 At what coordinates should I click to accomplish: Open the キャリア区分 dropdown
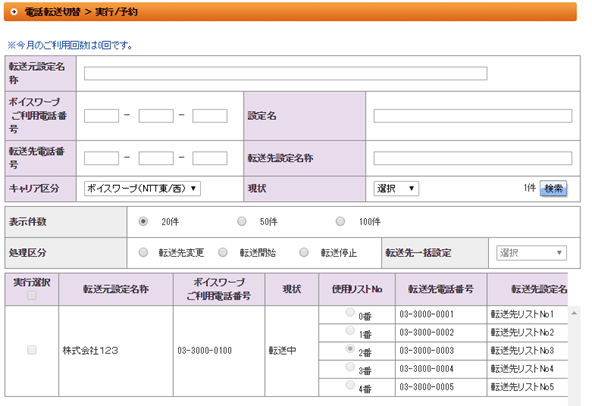[x=142, y=188]
